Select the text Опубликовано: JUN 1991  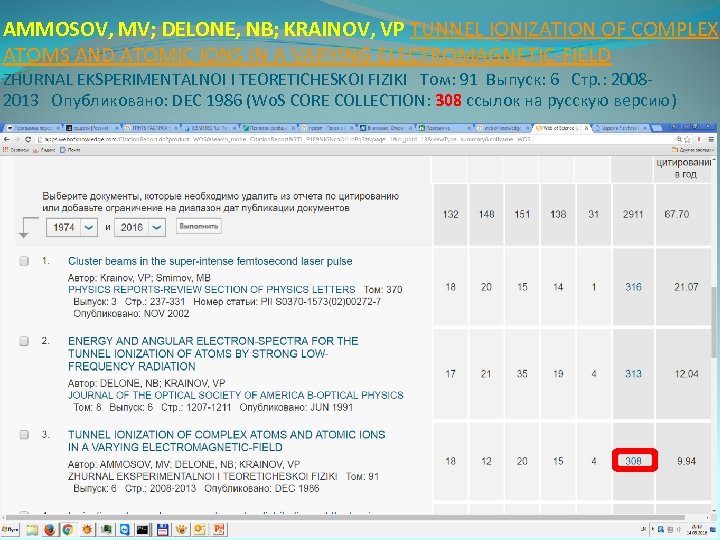[x=296, y=407]
